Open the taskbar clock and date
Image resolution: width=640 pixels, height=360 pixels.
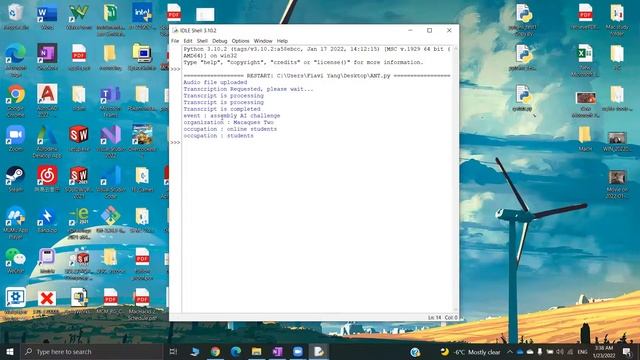pyautogui.click(x=604, y=352)
